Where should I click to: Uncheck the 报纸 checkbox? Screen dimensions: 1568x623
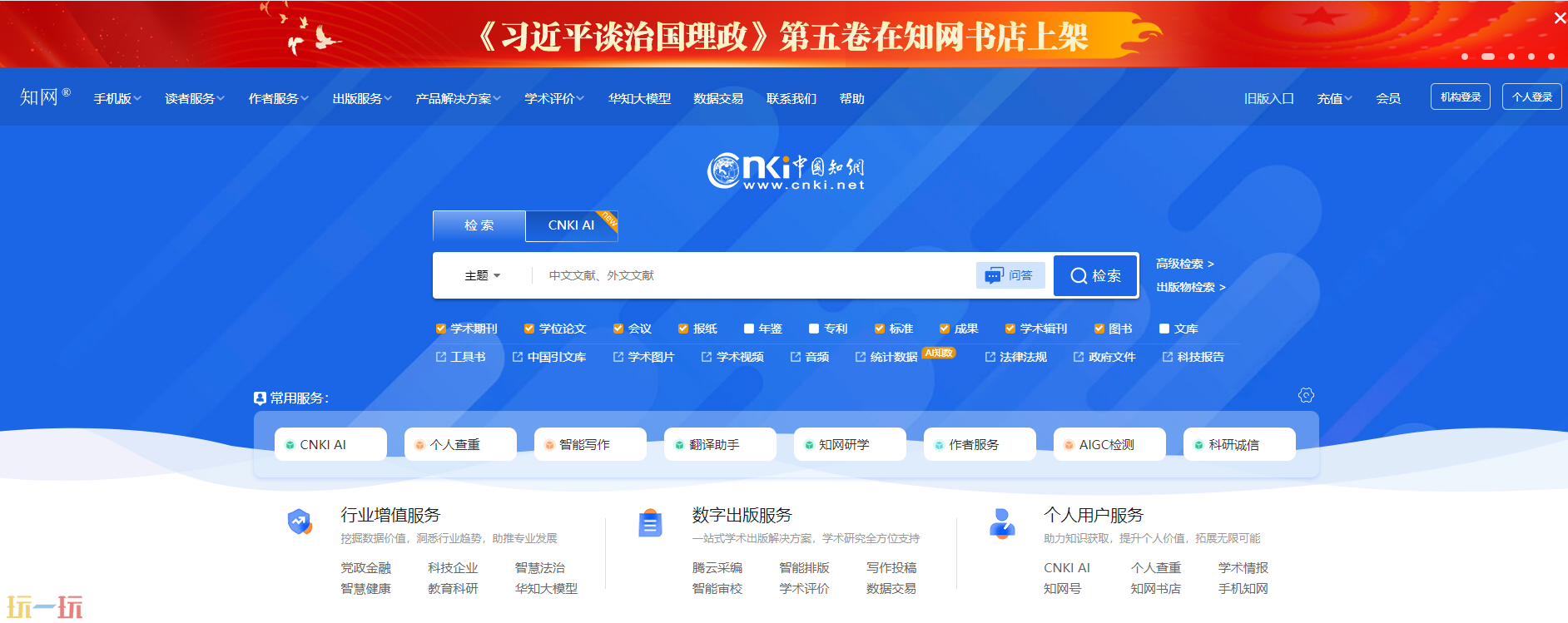(683, 329)
